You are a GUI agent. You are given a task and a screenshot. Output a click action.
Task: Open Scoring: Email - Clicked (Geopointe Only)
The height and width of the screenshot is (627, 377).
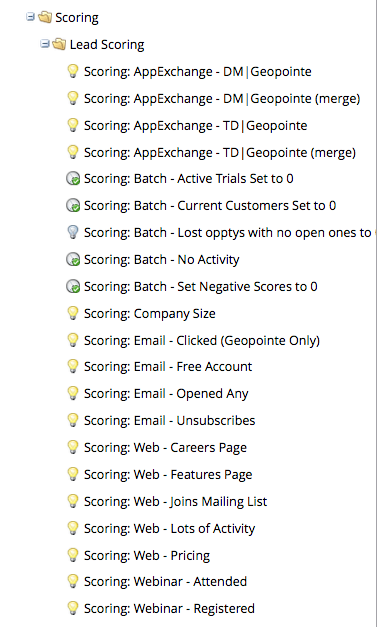[x=202, y=341]
